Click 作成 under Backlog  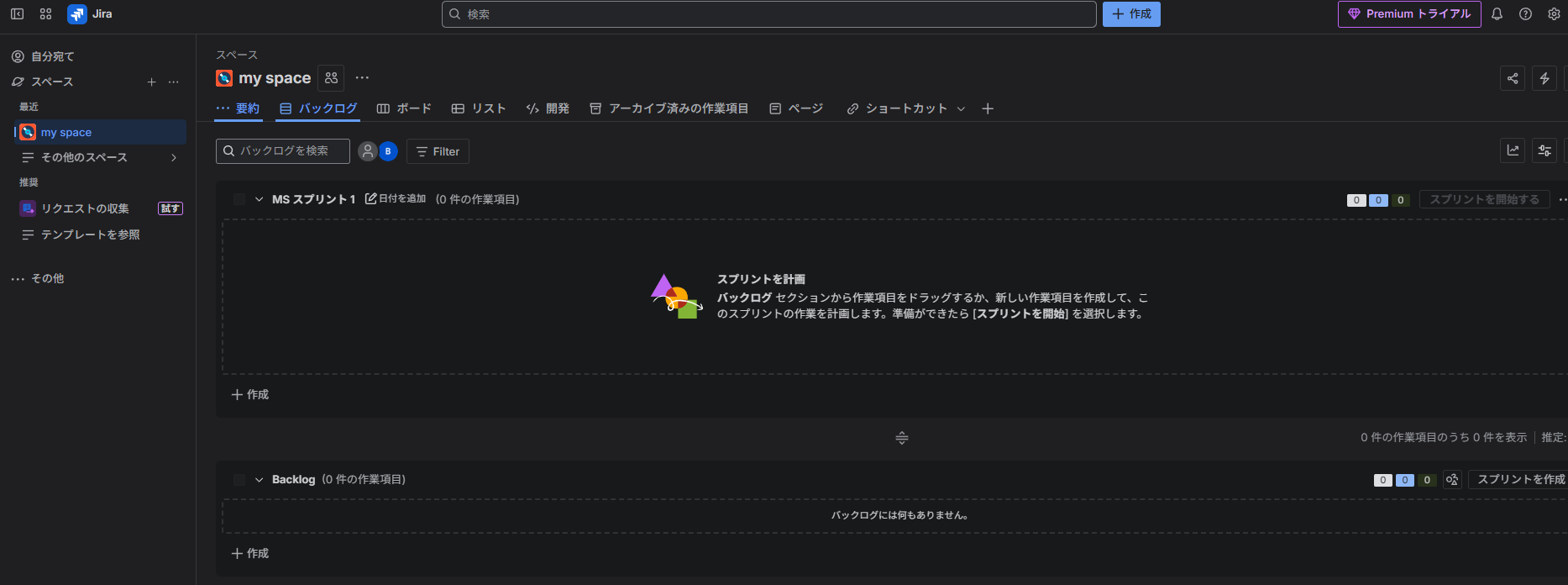pyautogui.click(x=250, y=553)
